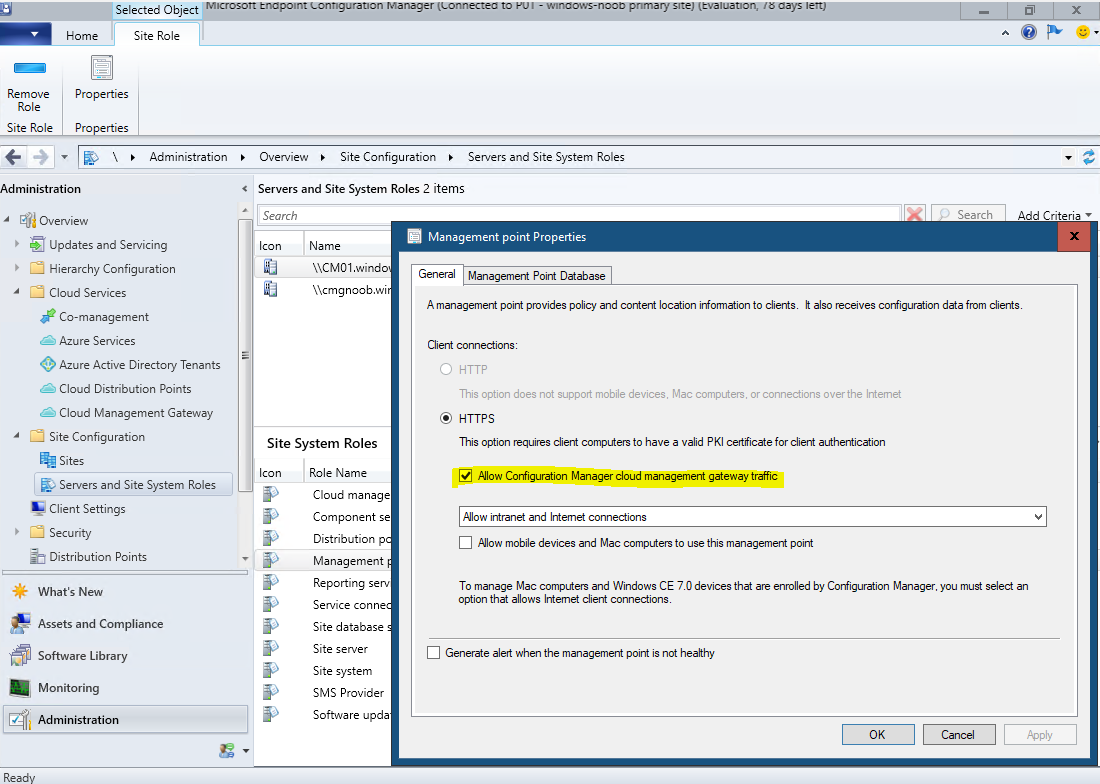Enable Generate alert when management point not healthy
Viewport: 1100px width, 784px height.
[434, 653]
